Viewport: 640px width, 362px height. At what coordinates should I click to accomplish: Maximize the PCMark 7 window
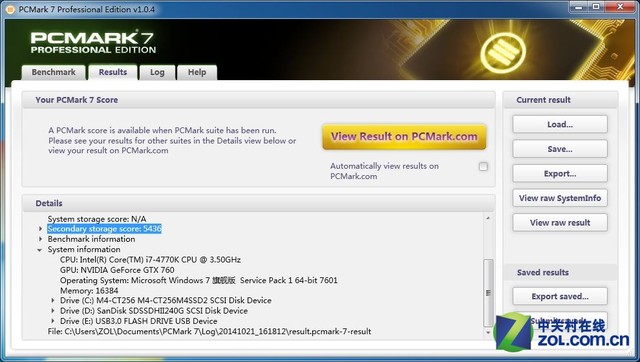coord(596,7)
